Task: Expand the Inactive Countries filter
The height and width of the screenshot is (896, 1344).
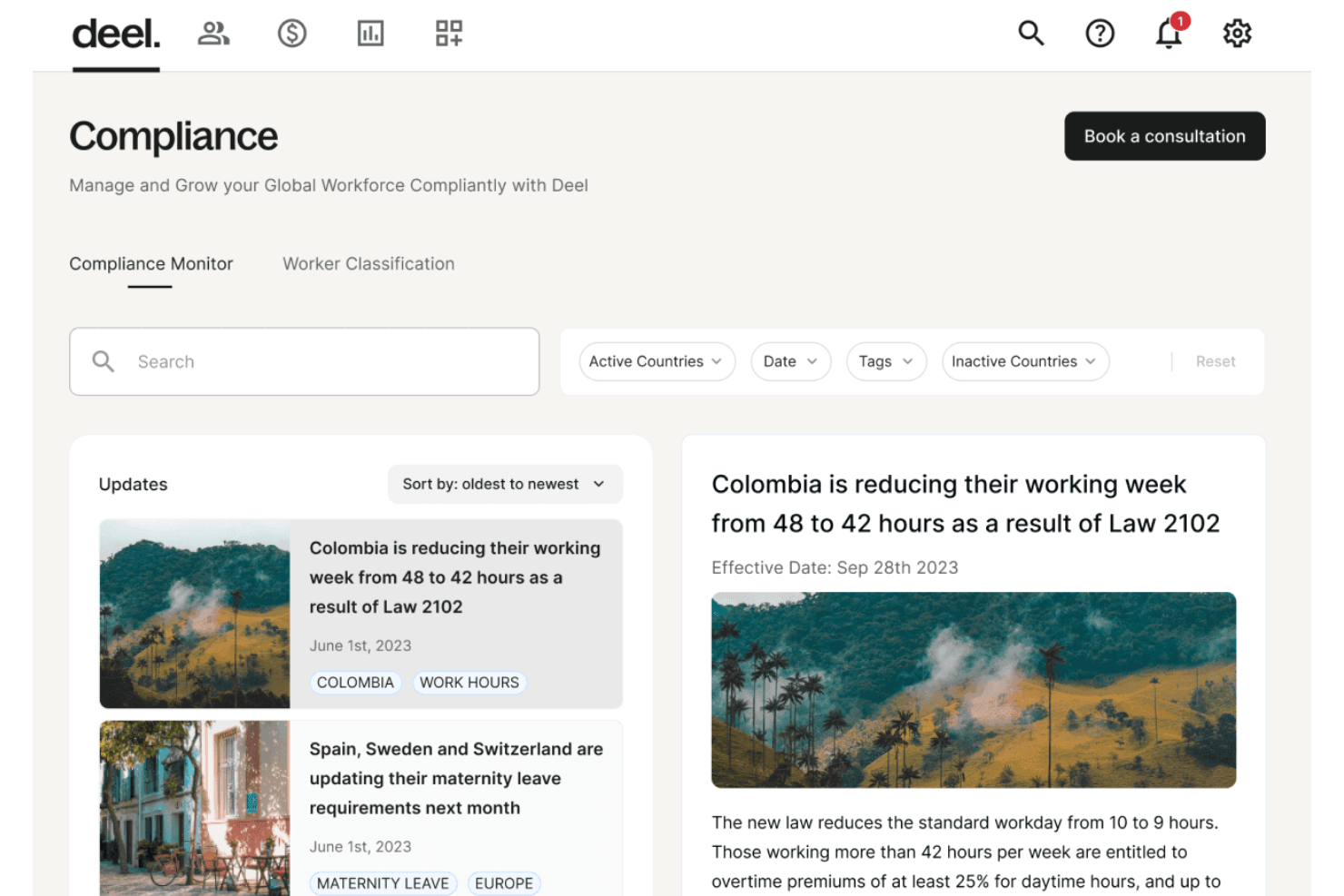Action: point(1024,361)
